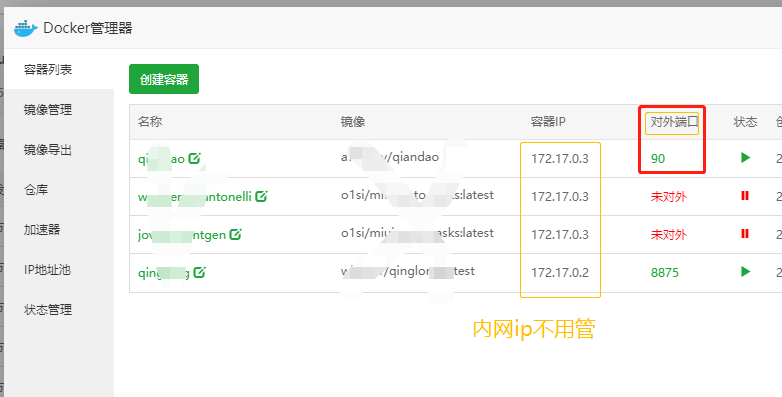Viewport: 782px width, 397px height.
Task: Click the 对外端口 column header
Action: pos(674,122)
